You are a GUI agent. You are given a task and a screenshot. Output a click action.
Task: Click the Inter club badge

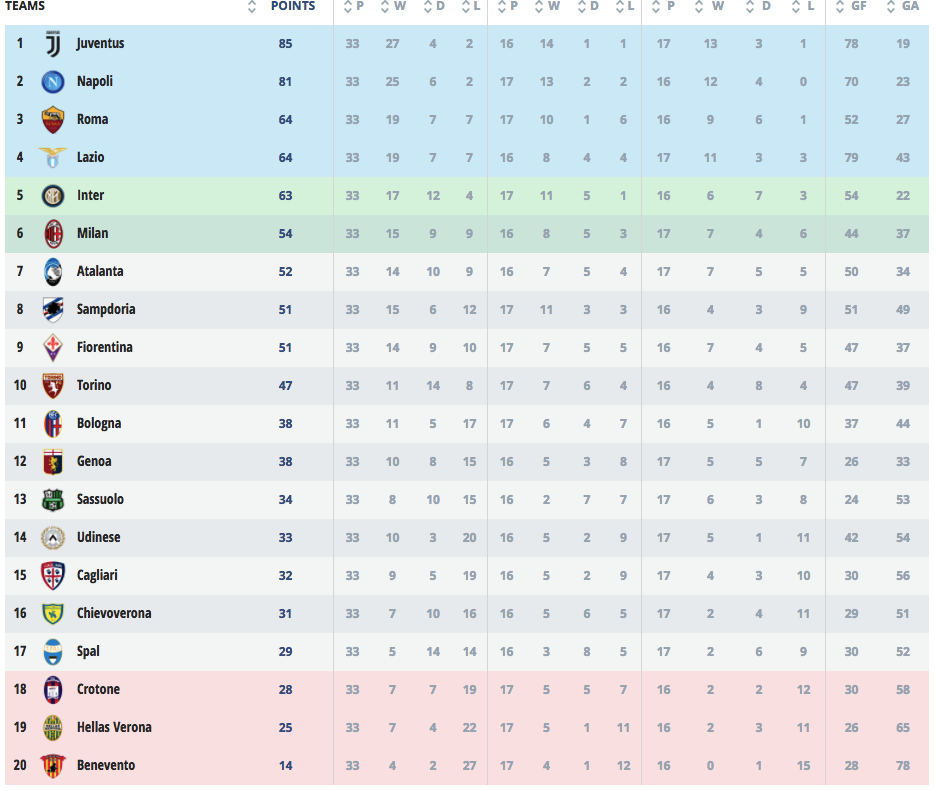(x=53, y=196)
